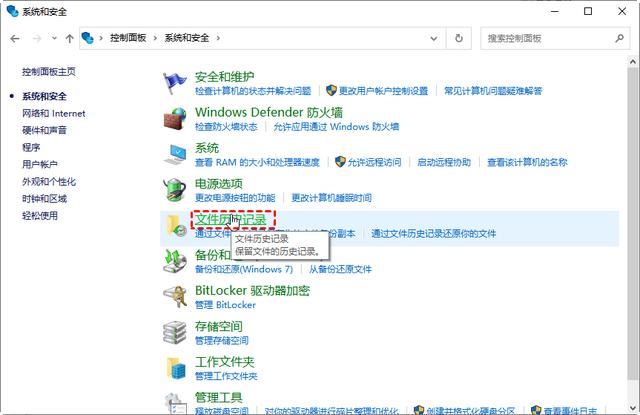Image resolution: width=640 pixels, height=415 pixels.
Task: Expand chevron before 控制面板 in breadcrumb
Action: 101,38
